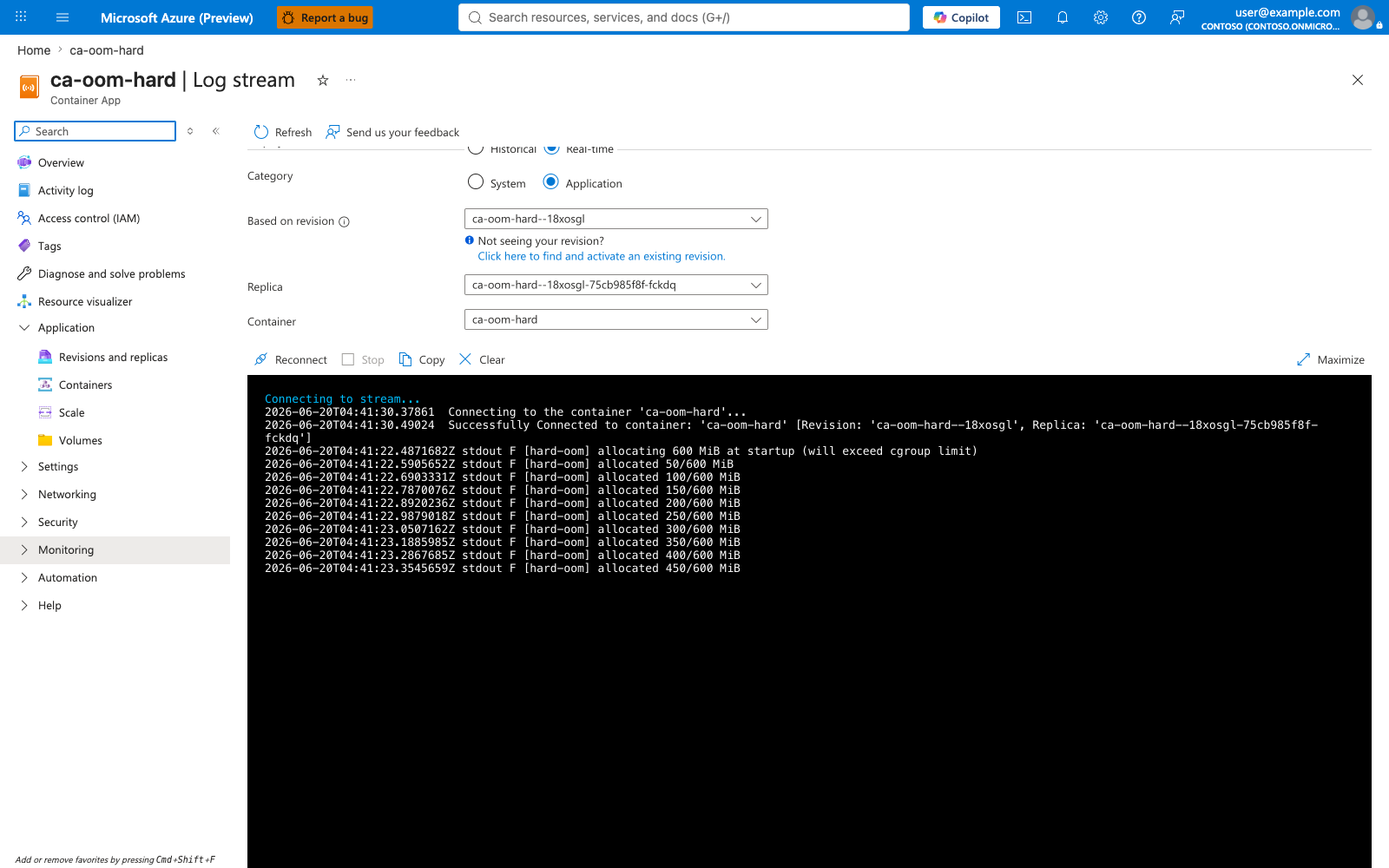This screenshot has width=1389, height=868.
Task: Open Revisions and replicas
Action: click(x=115, y=357)
